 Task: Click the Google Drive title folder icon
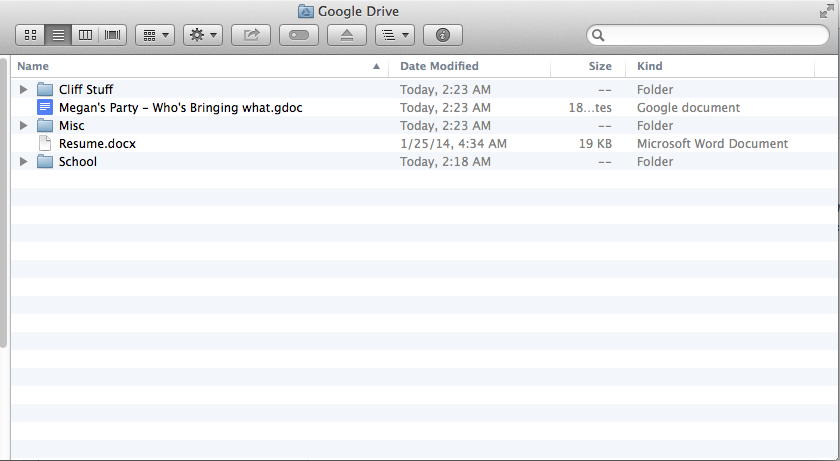(305, 11)
